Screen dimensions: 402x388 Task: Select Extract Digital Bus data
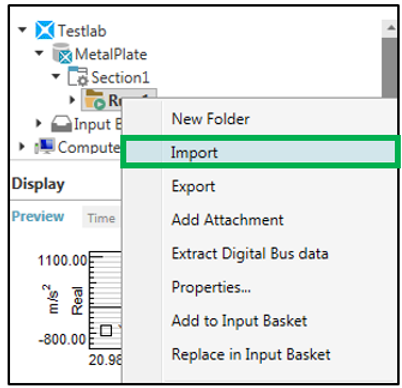250,253
